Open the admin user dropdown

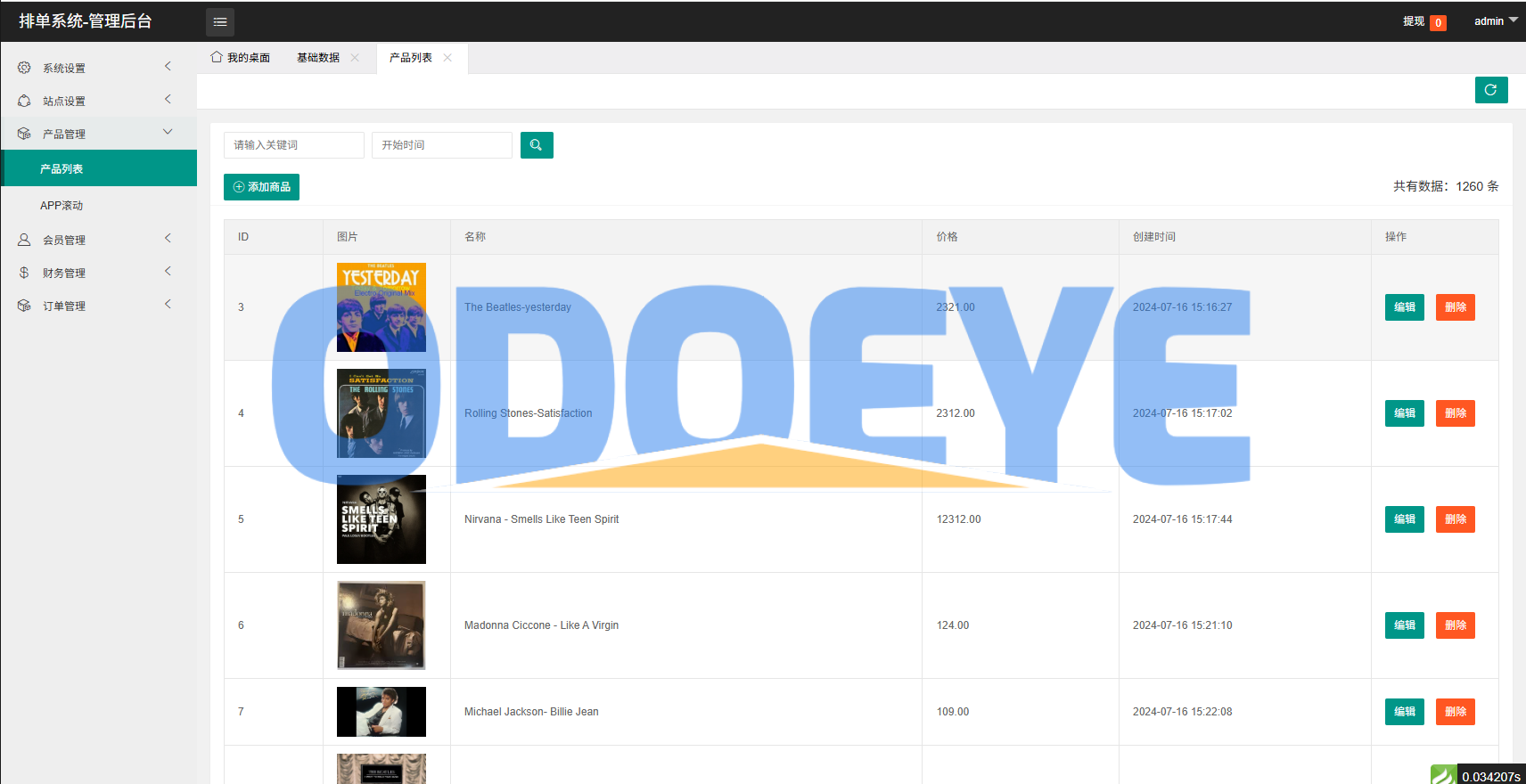1495,21
